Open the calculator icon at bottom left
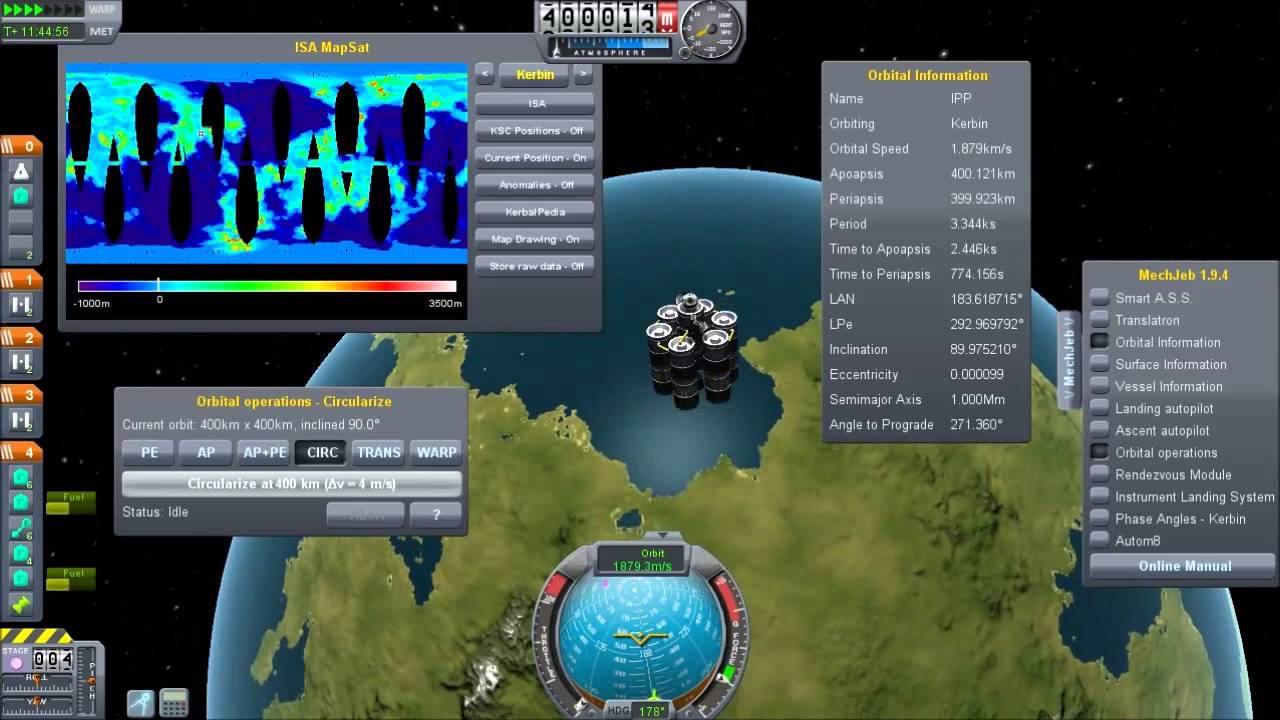1280x720 pixels. tap(174, 702)
